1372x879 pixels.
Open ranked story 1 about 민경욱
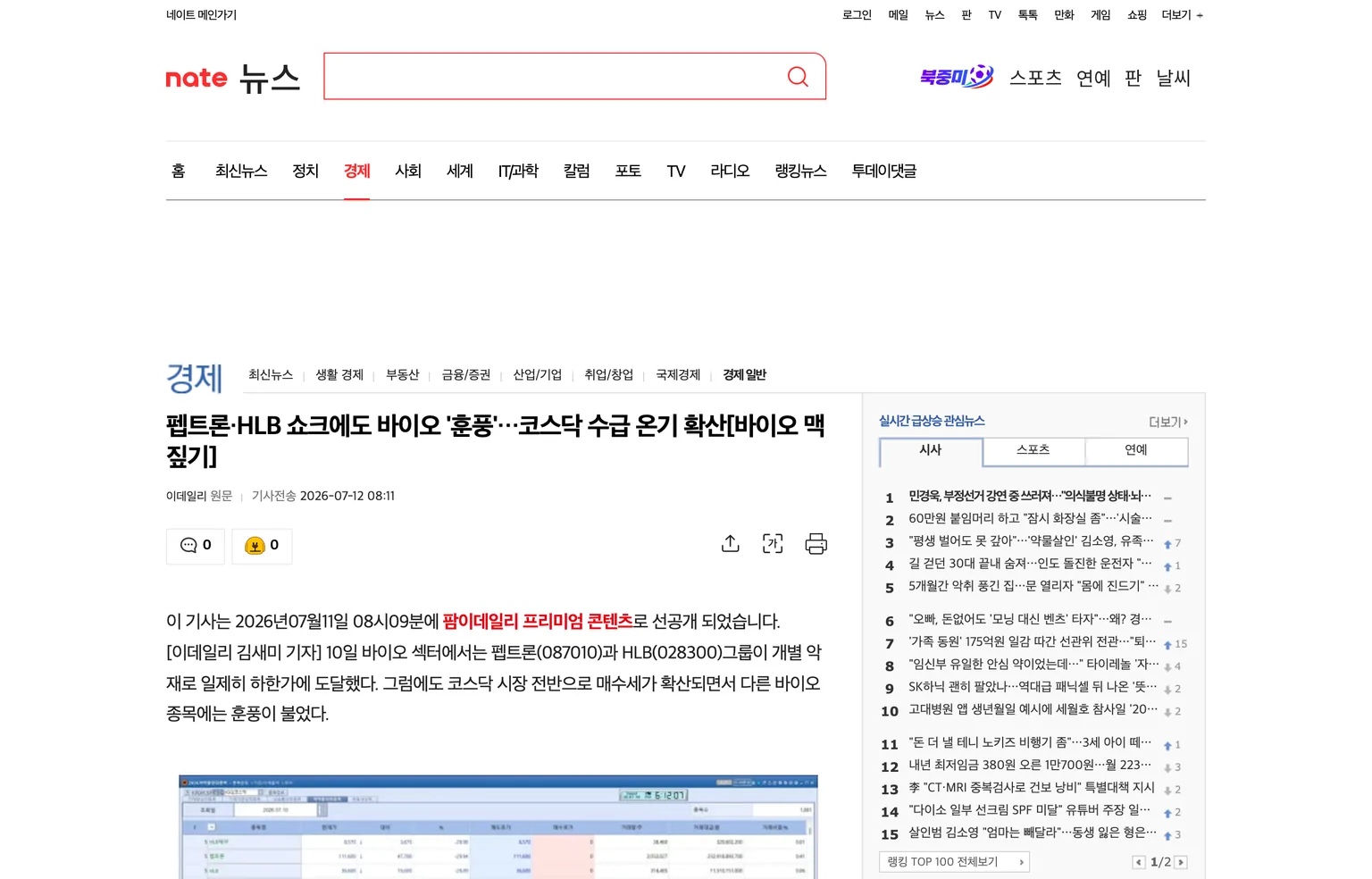(1030, 496)
